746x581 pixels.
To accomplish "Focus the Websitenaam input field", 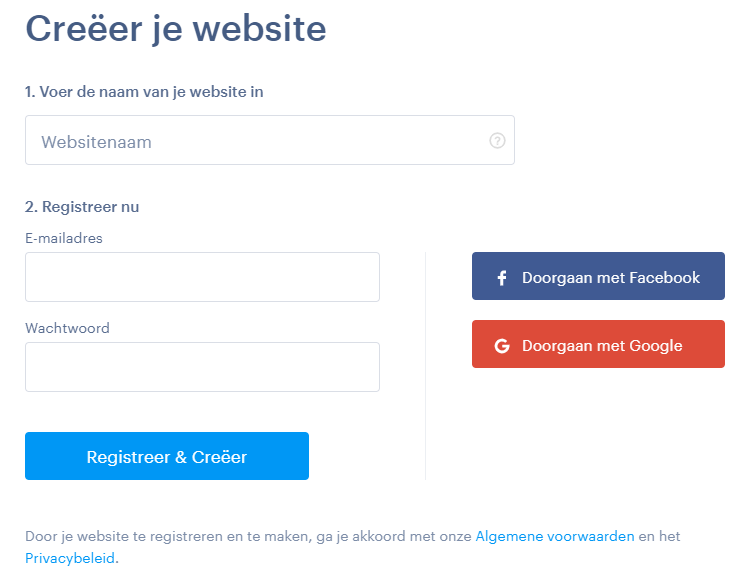I will coord(270,140).
